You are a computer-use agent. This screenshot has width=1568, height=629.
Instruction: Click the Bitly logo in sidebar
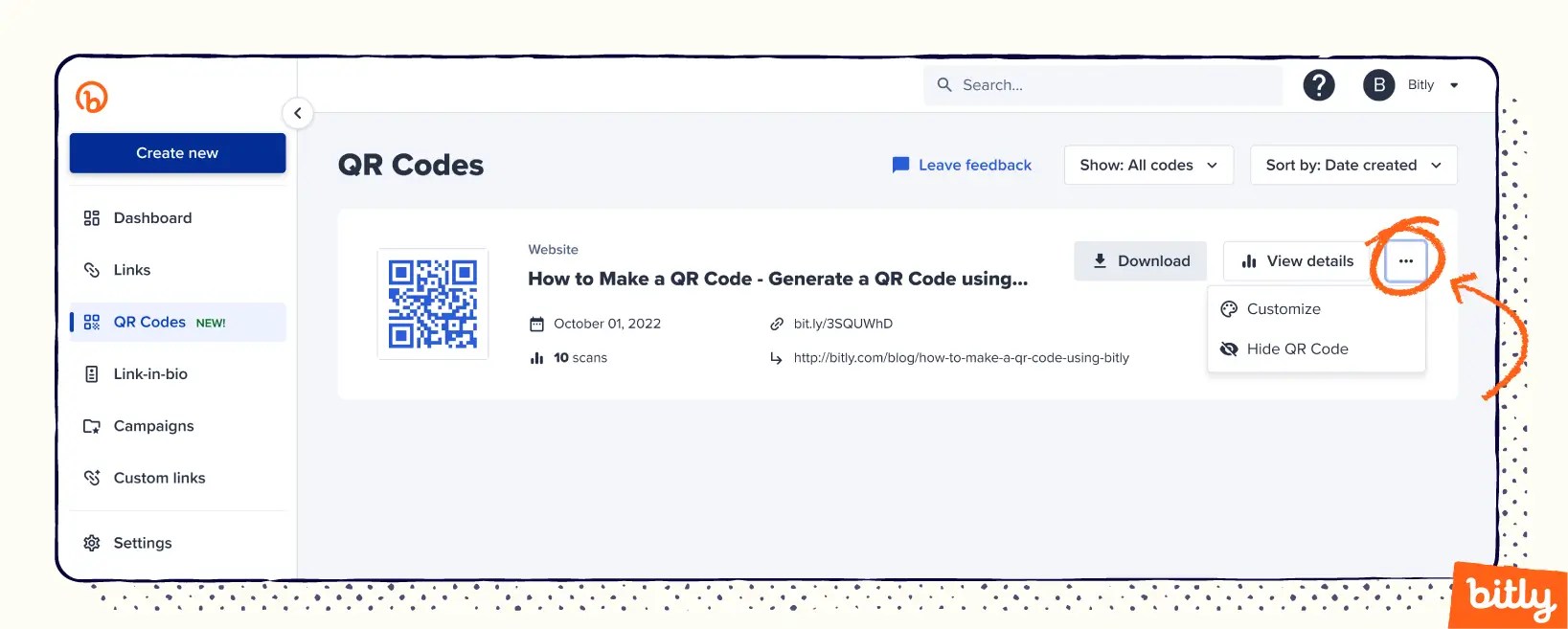click(92, 97)
